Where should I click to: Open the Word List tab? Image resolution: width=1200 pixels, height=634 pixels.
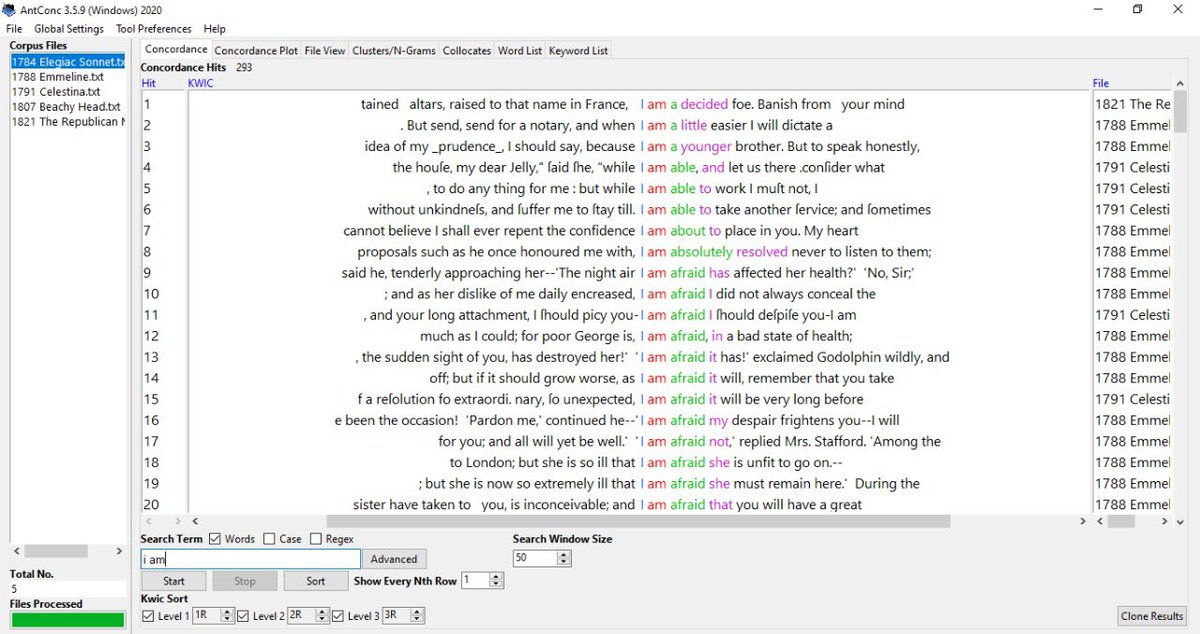tap(520, 51)
